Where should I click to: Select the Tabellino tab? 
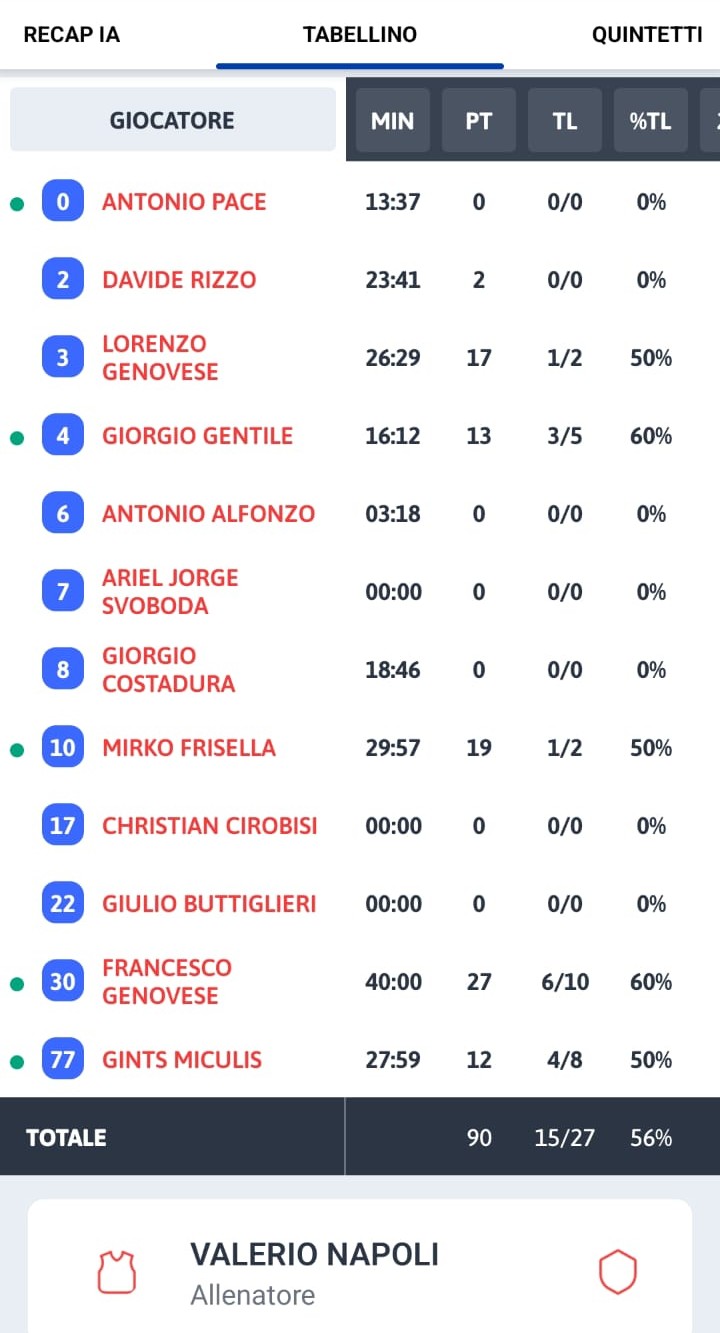(360, 35)
